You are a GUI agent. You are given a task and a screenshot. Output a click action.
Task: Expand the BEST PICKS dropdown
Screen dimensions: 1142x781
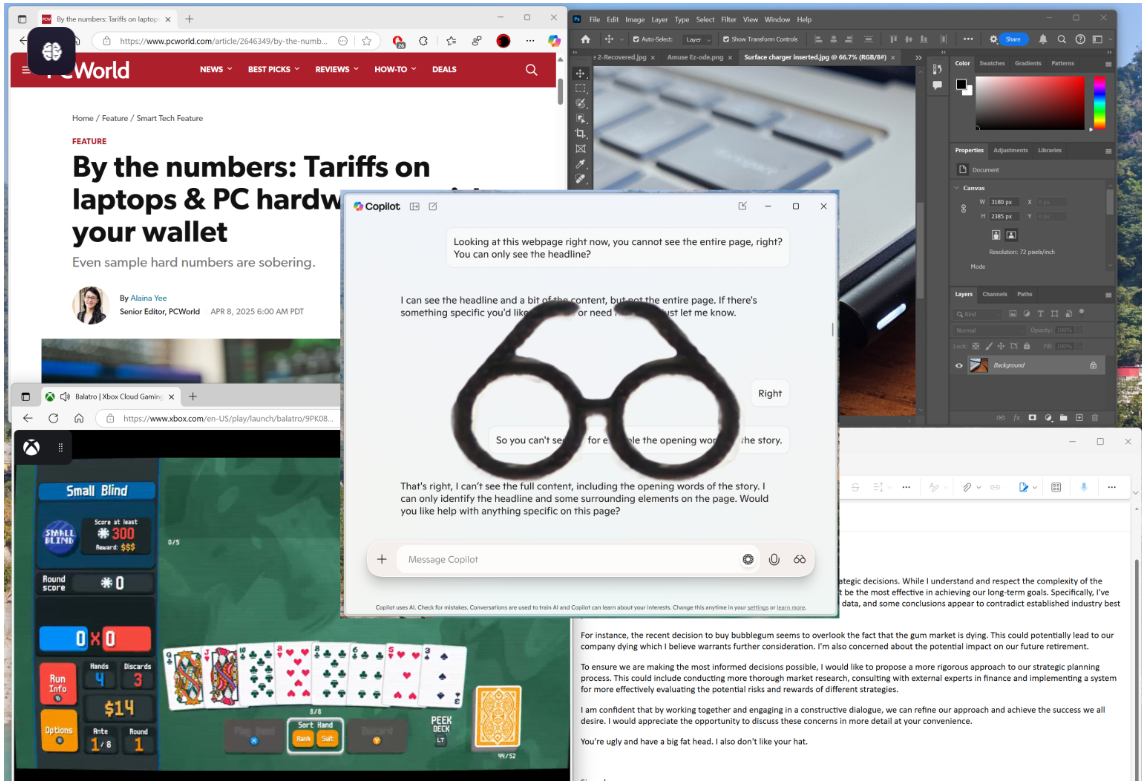[x=274, y=69]
